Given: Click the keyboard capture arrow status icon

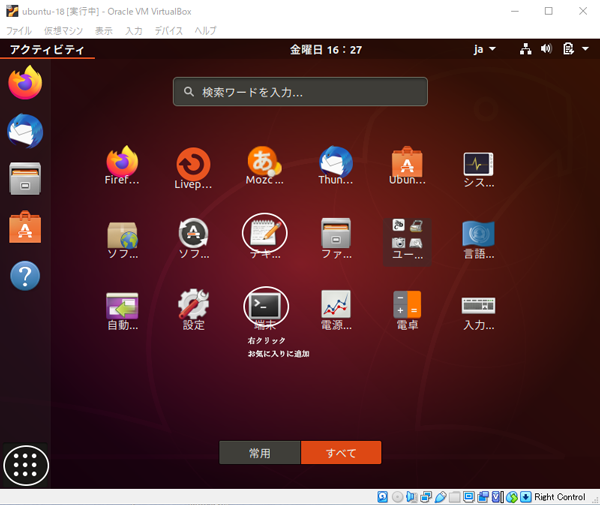Looking at the screenshot, I should (526, 497).
